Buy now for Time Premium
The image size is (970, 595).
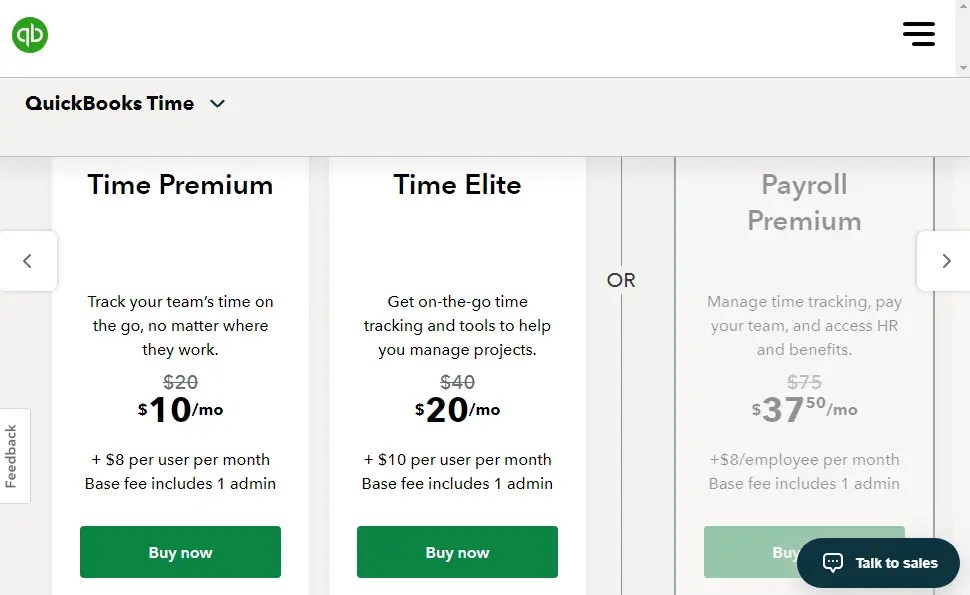[x=180, y=552]
